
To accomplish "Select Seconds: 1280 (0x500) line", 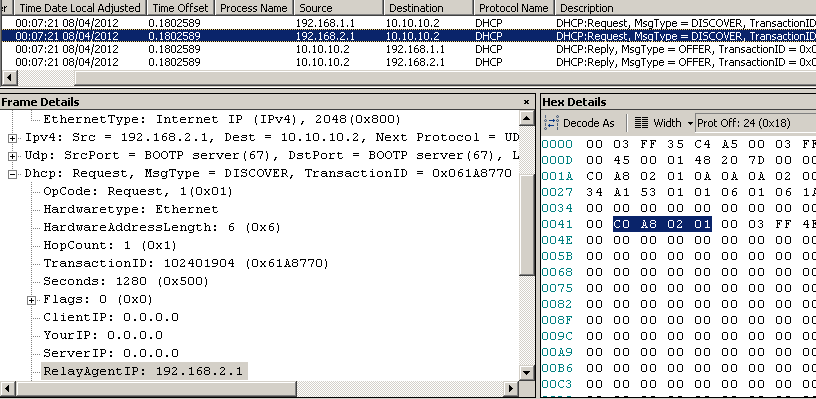I will (x=126, y=281).
